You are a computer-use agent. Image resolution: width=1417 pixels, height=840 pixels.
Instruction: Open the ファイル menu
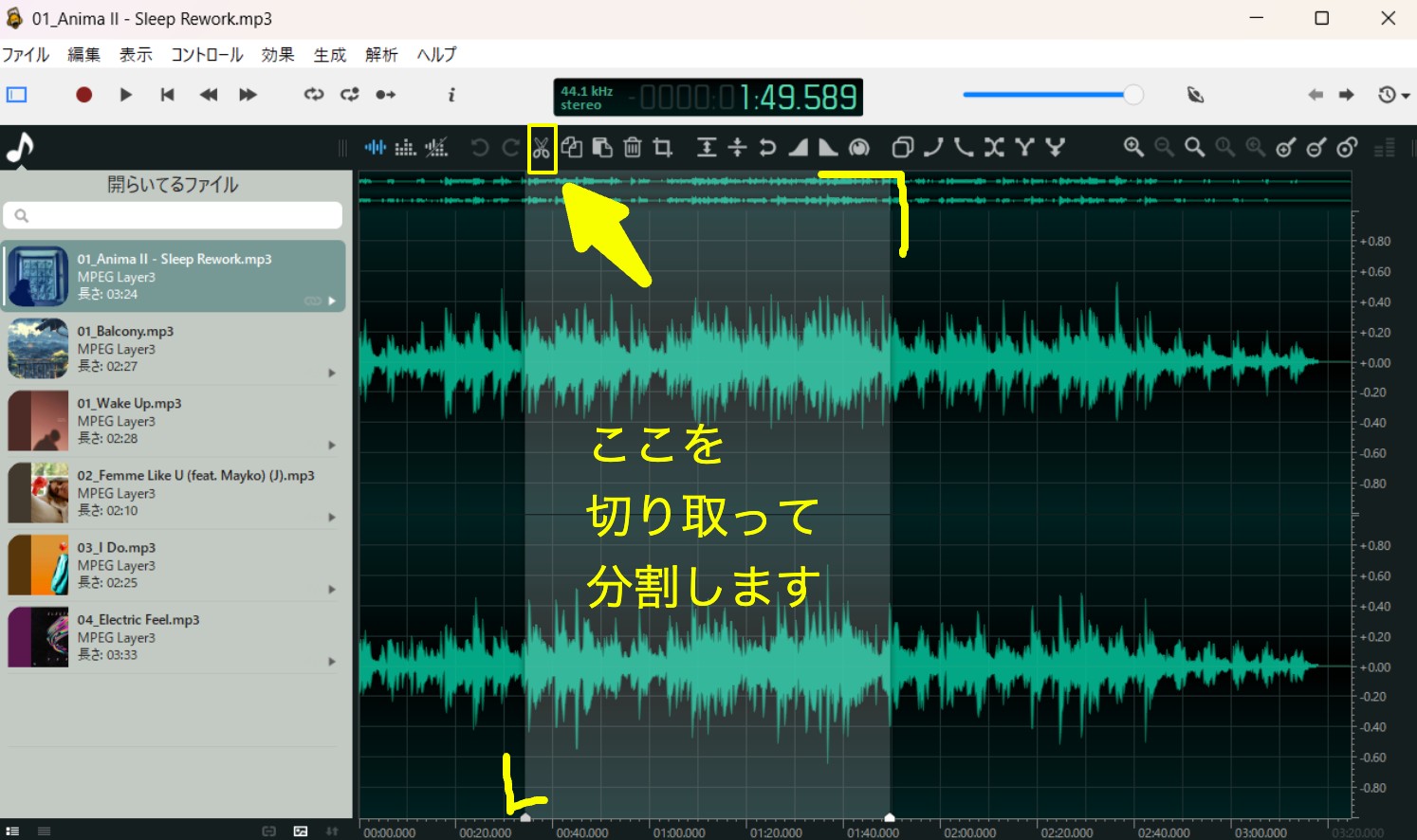click(x=26, y=55)
